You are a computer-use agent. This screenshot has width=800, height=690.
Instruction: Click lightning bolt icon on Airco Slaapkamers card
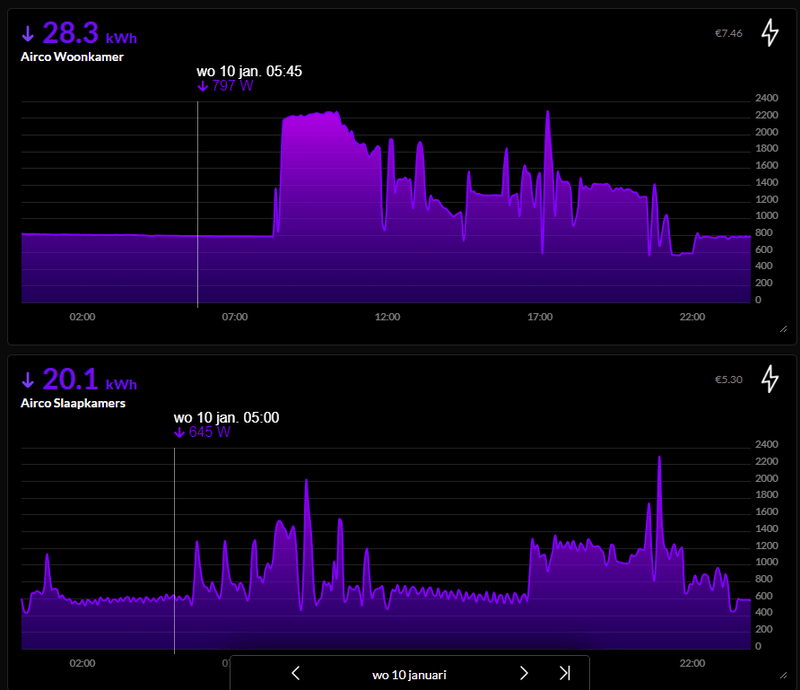click(770, 379)
